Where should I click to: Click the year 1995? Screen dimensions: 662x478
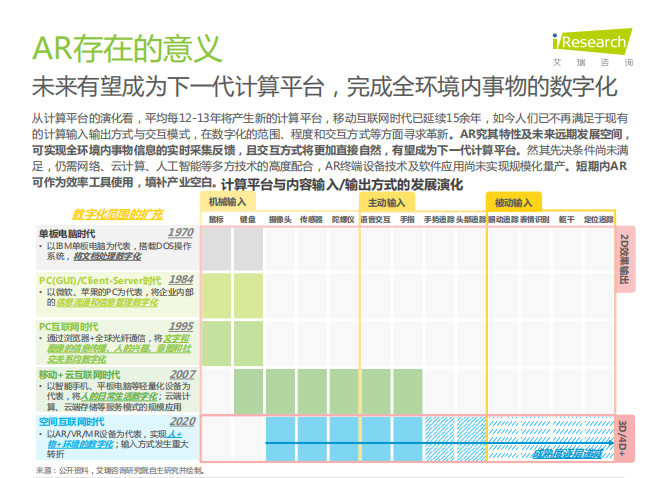[181, 326]
